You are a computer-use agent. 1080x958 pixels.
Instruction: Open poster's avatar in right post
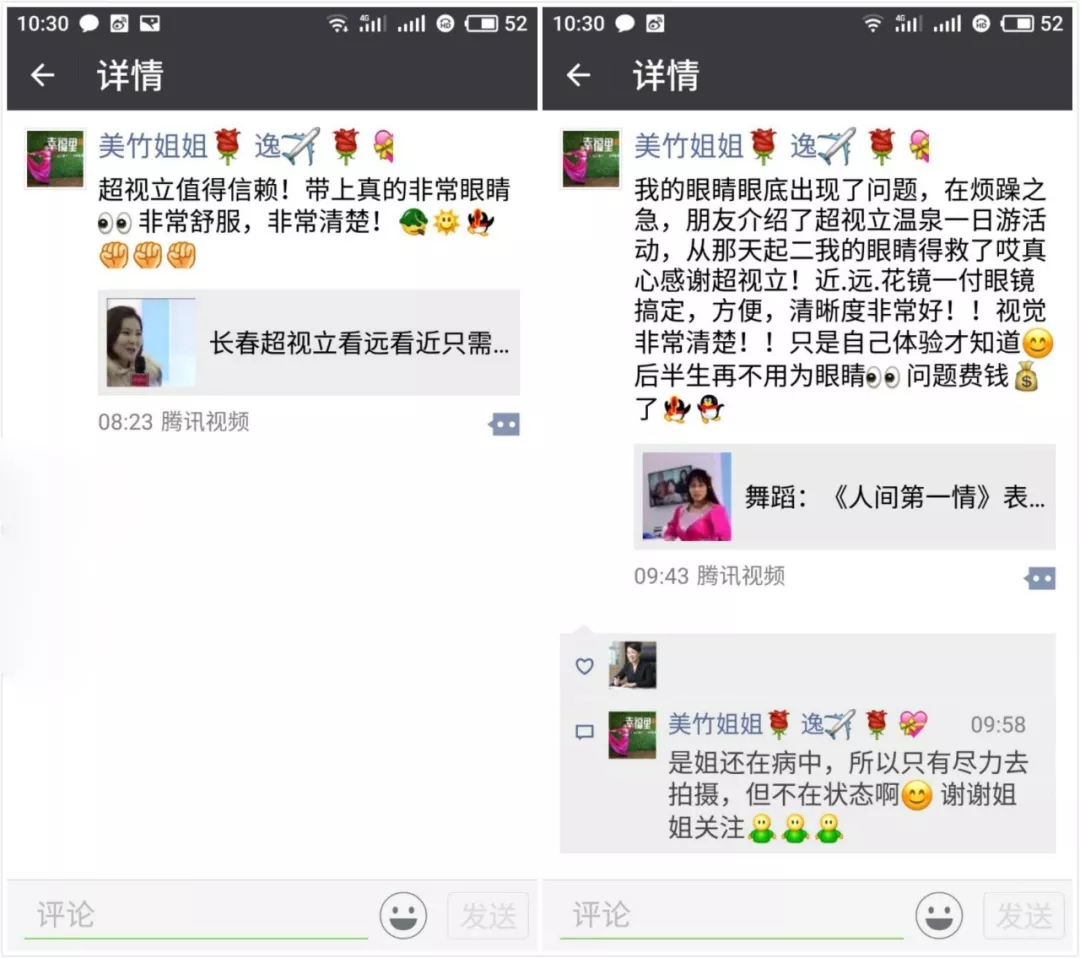click(591, 158)
